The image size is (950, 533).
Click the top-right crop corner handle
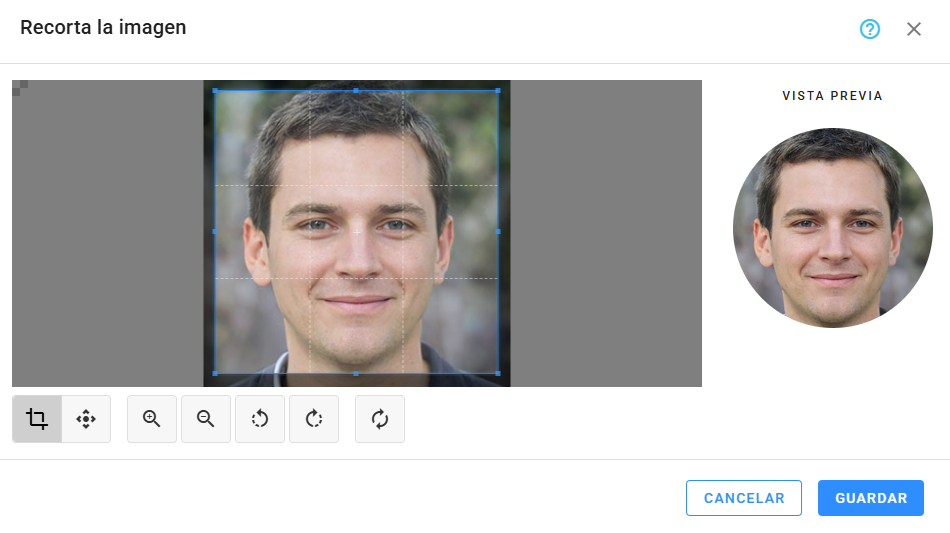click(x=498, y=90)
